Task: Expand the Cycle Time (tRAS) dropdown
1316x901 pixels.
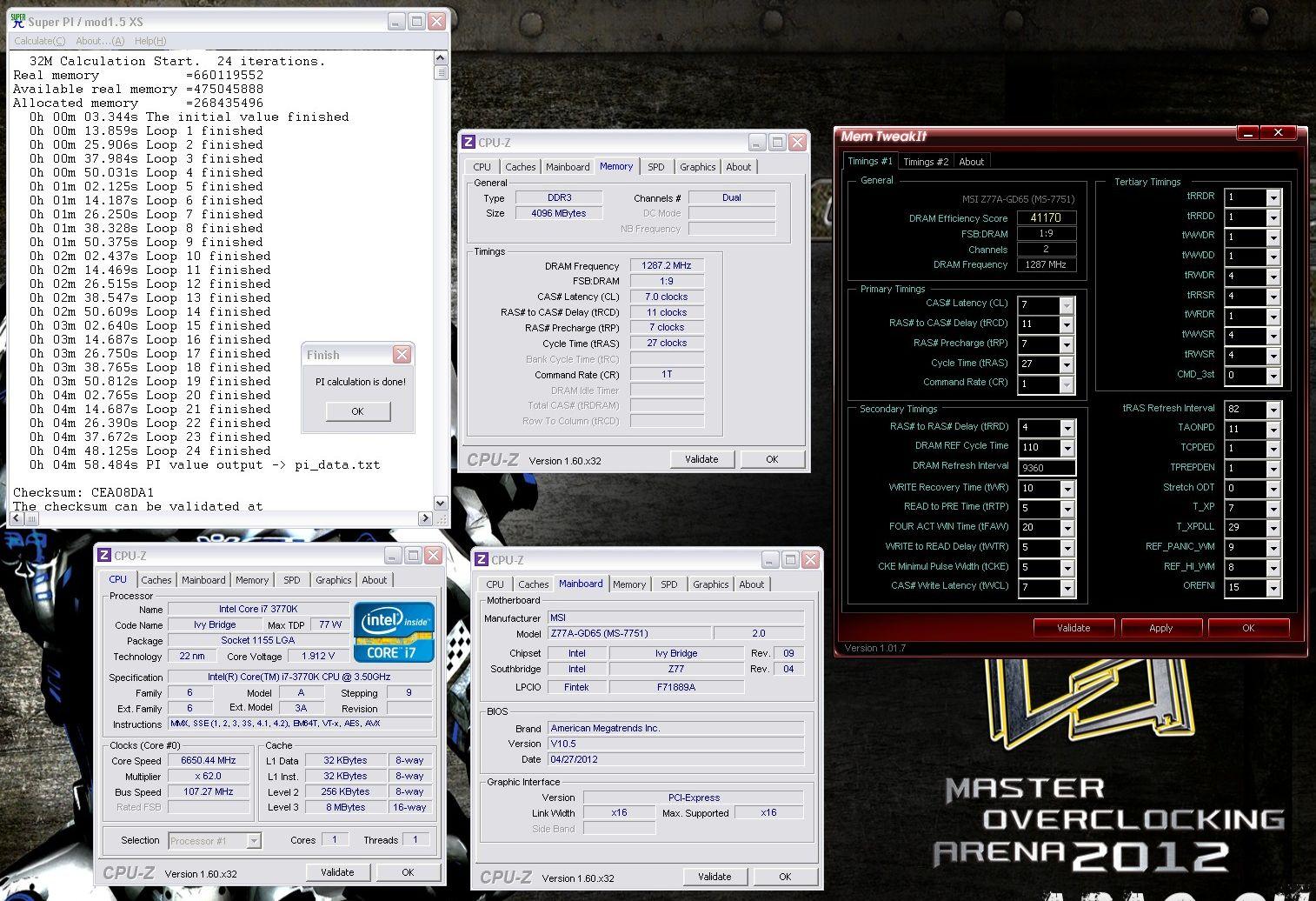Action: coord(1067,365)
